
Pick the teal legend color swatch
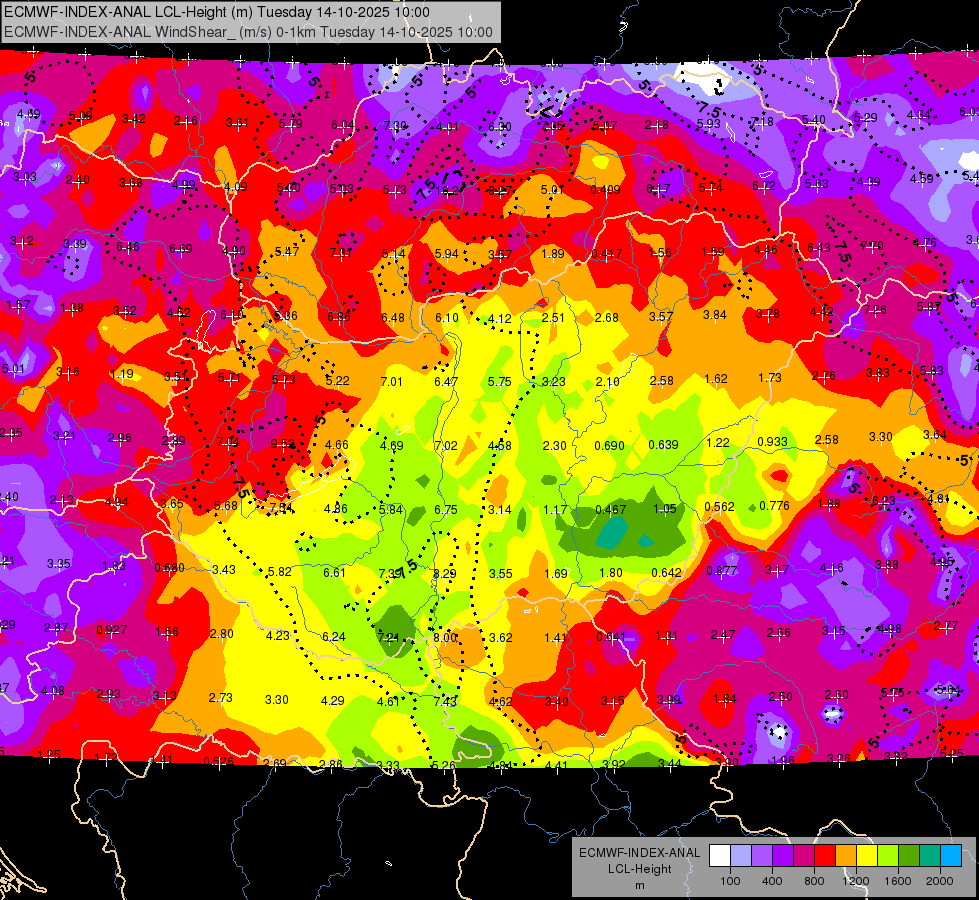point(930,856)
